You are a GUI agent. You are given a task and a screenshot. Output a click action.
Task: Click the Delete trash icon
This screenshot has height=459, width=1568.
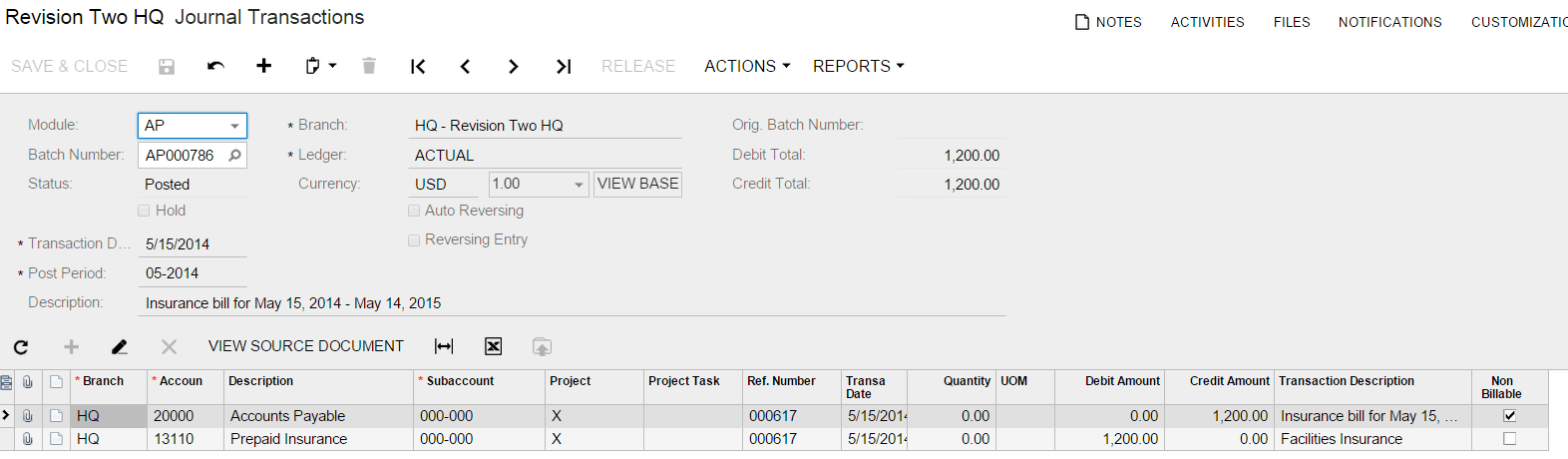click(x=369, y=66)
